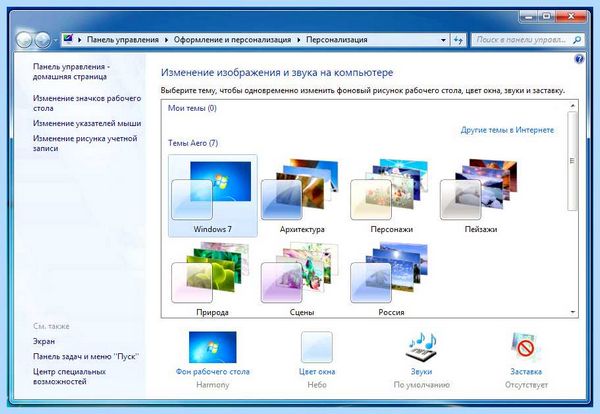This screenshot has height=414, width=600.
Task: Click the Control Panel icon in address bar
Action: pyautogui.click(x=68, y=39)
